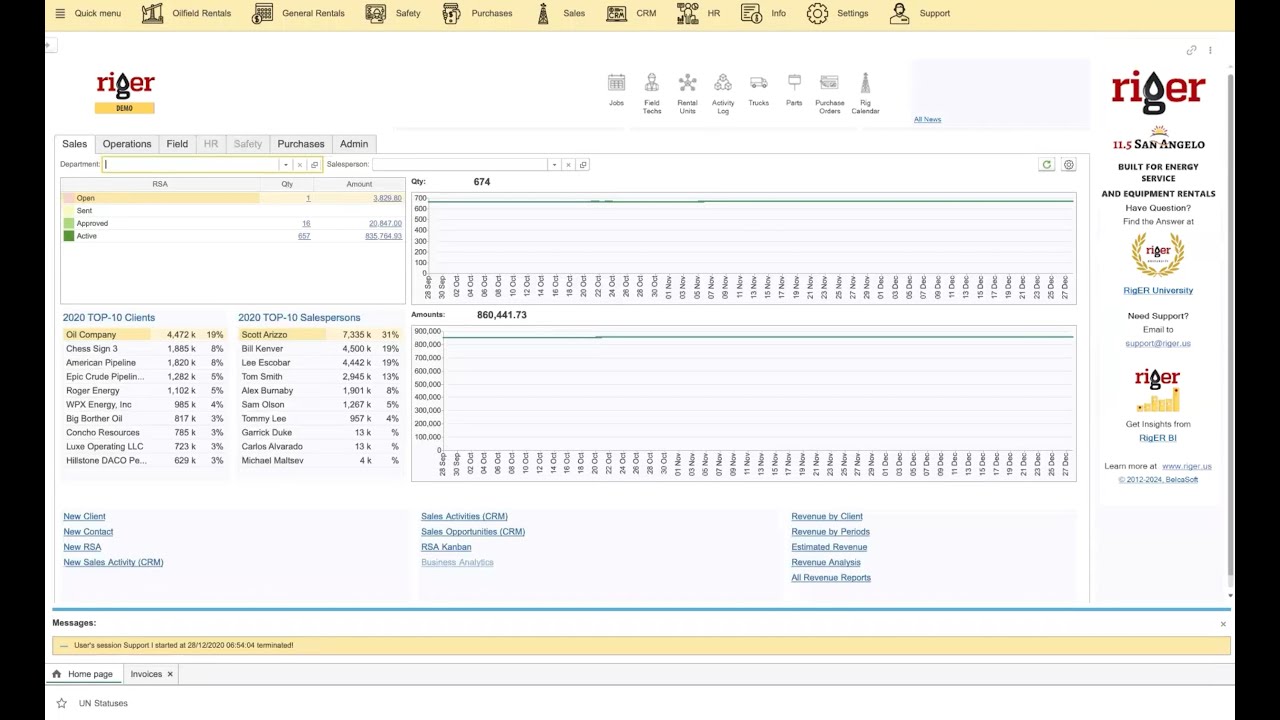Screen dimensions: 1280x720
Task: Open the Sales top menu
Action: pyautogui.click(x=560, y=13)
